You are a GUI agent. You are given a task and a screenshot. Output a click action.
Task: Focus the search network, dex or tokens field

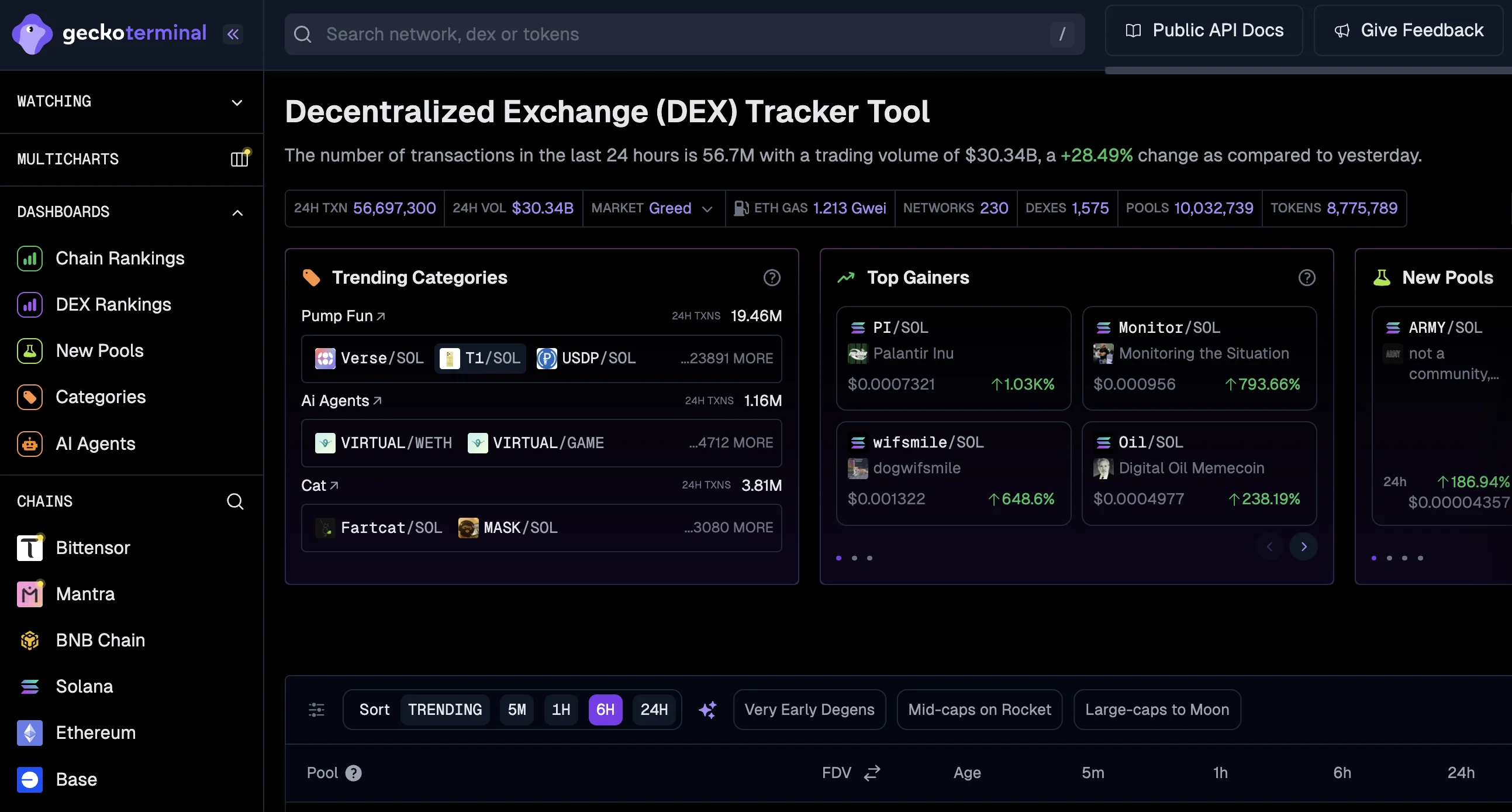click(x=685, y=34)
